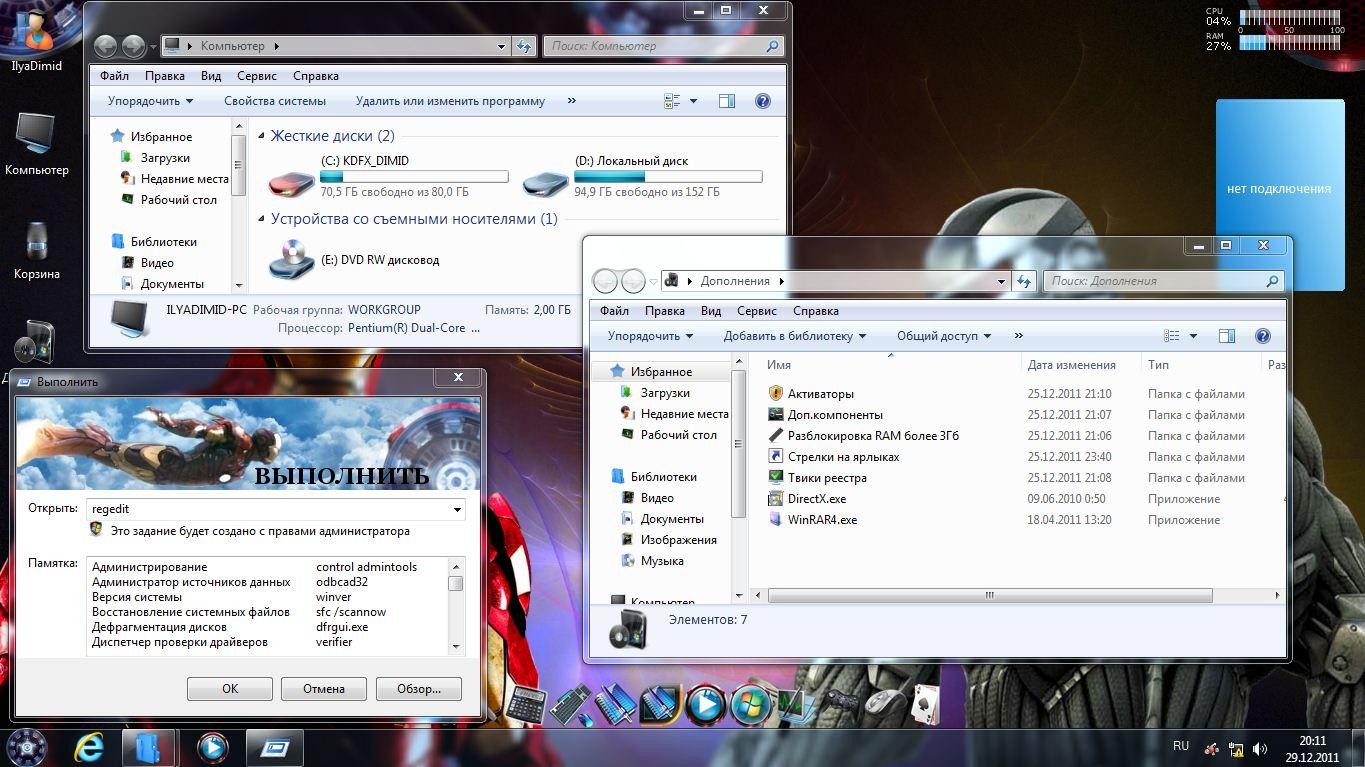Click the back arrow in Компьютер window

click(x=105, y=46)
